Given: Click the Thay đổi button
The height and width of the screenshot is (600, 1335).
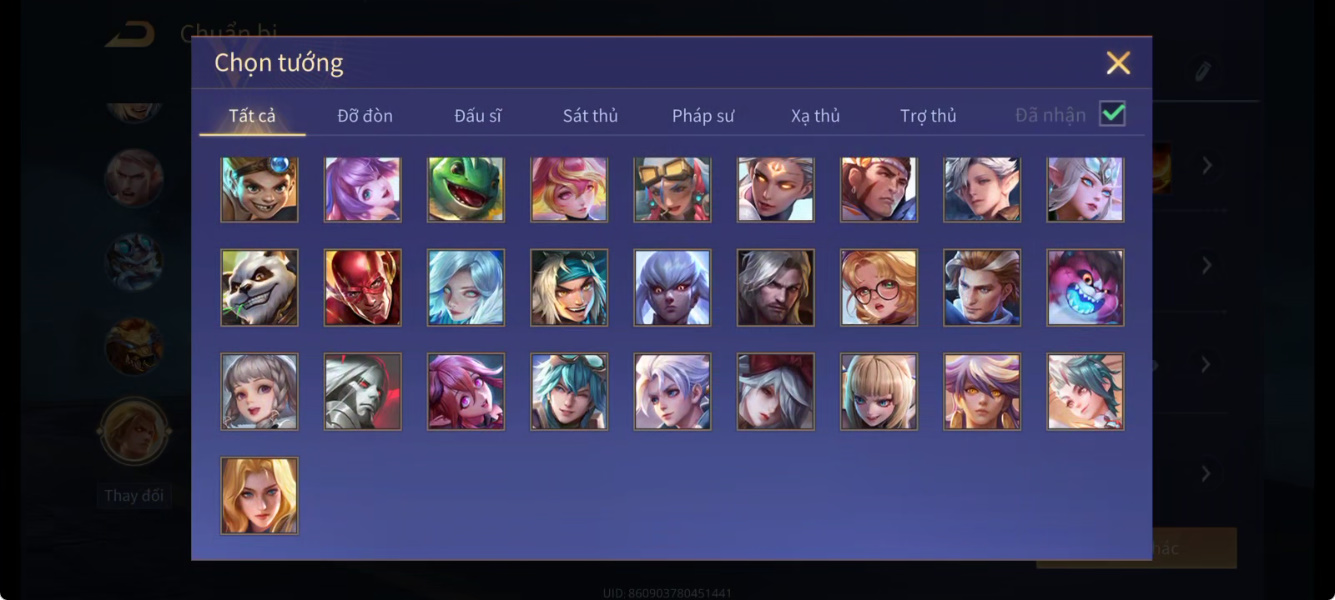Looking at the screenshot, I should pyautogui.click(x=134, y=496).
